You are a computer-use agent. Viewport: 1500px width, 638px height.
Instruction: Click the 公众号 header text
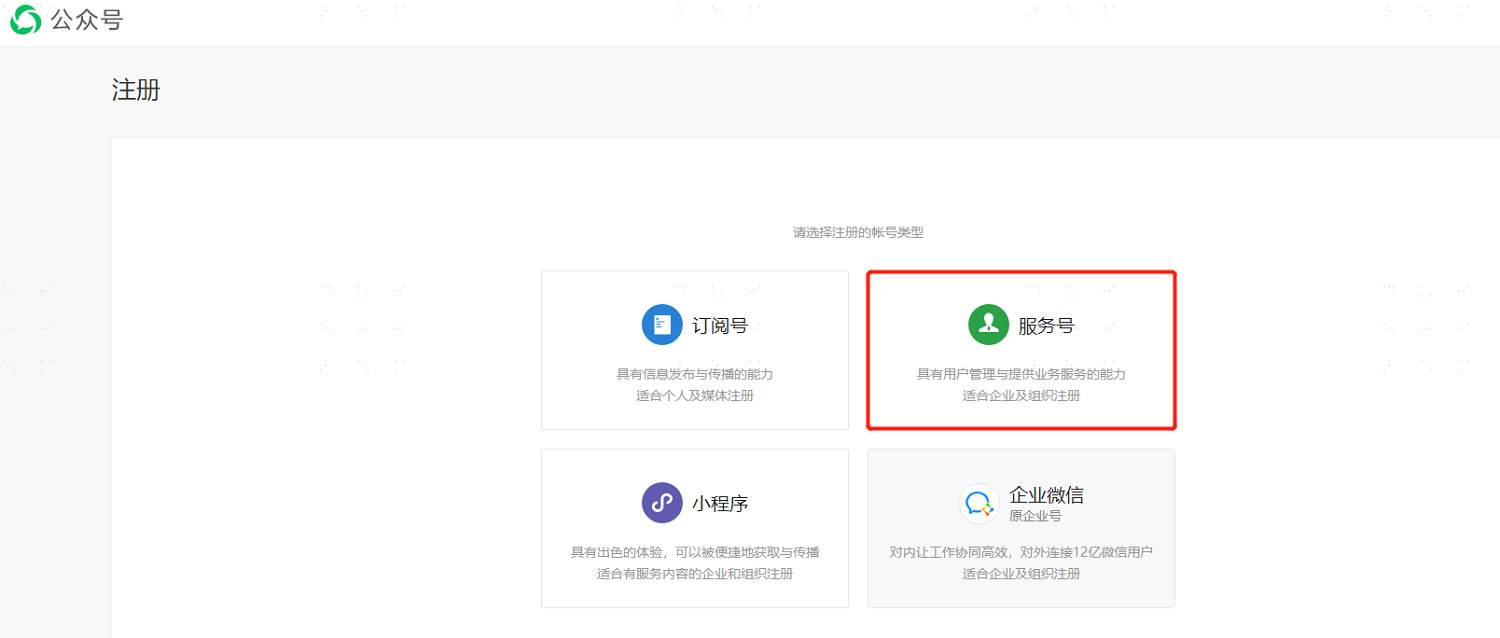click(87, 20)
